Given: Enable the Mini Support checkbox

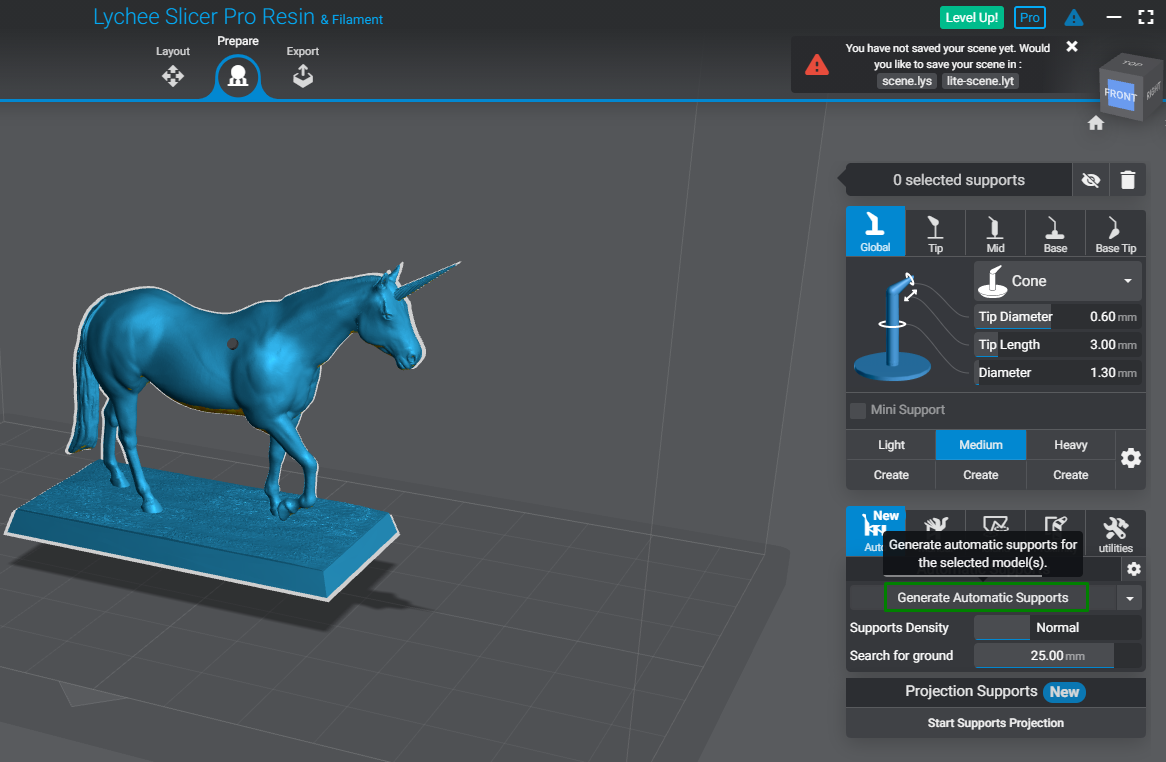Looking at the screenshot, I should tap(857, 409).
